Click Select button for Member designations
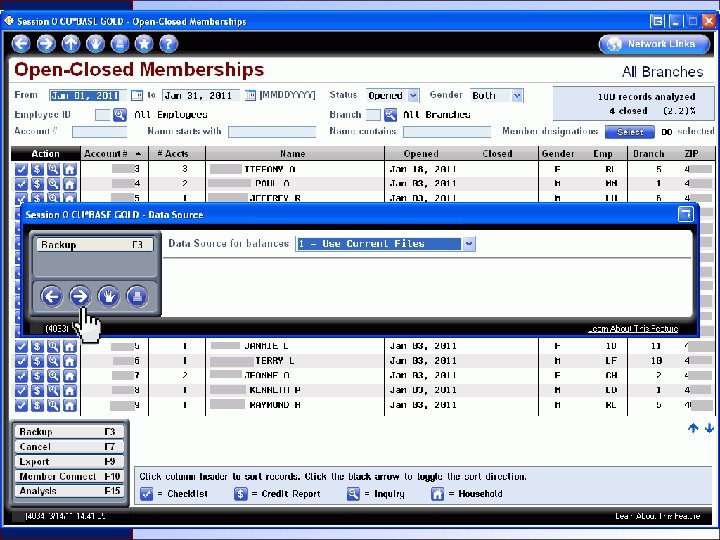The image size is (720, 540). [x=630, y=132]
